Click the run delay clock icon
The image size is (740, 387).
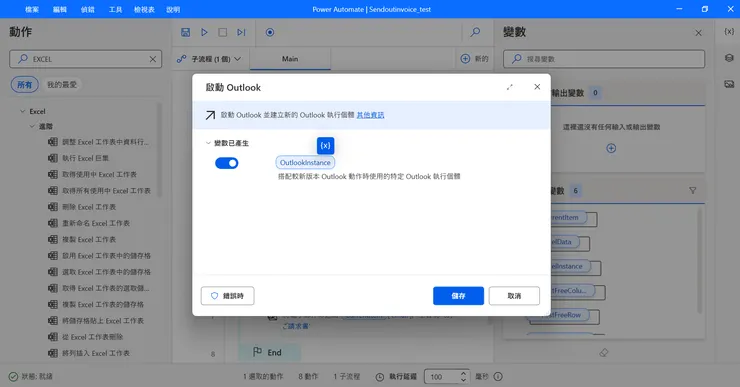point(380,377)
